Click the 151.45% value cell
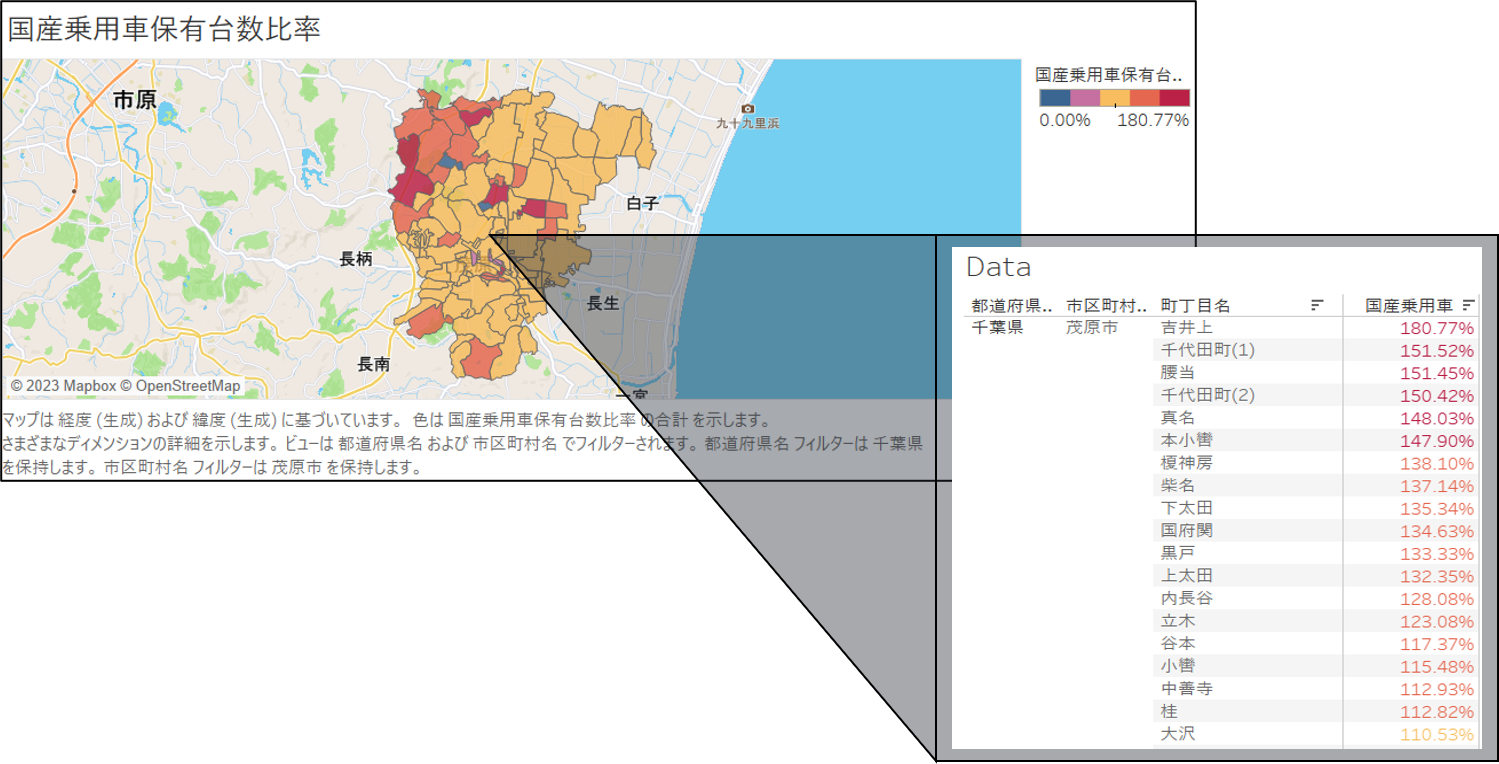Screen dimensions: 1499x764 coord(1437,373)
